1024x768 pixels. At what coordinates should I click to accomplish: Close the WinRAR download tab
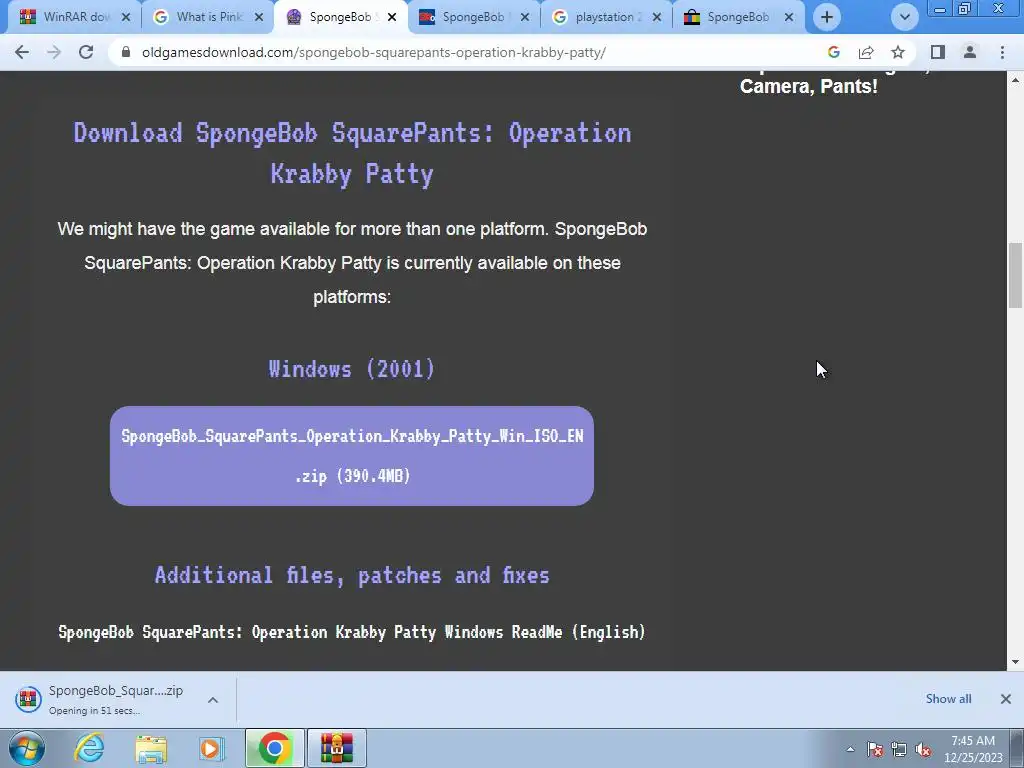pos(126,17)
